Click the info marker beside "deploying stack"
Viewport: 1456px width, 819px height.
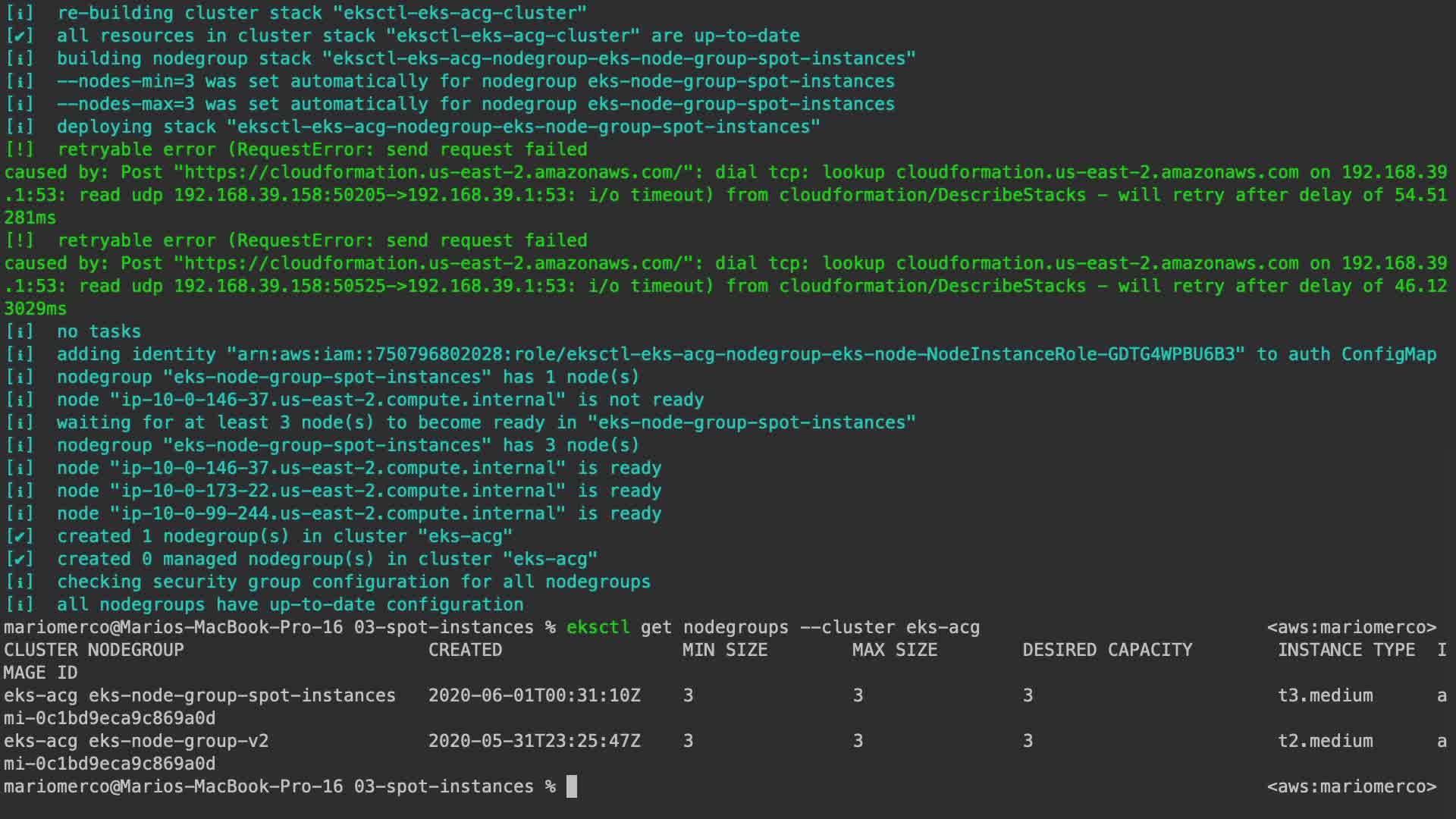[20, 127]
